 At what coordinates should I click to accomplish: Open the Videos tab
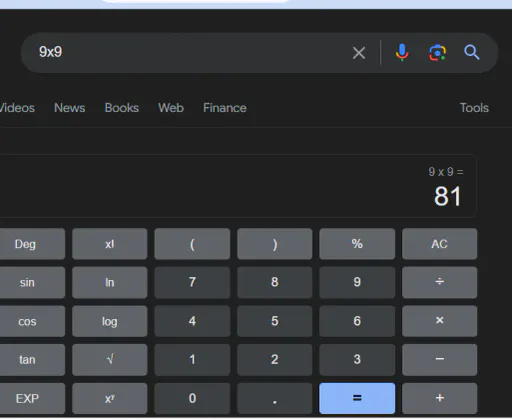17,108
